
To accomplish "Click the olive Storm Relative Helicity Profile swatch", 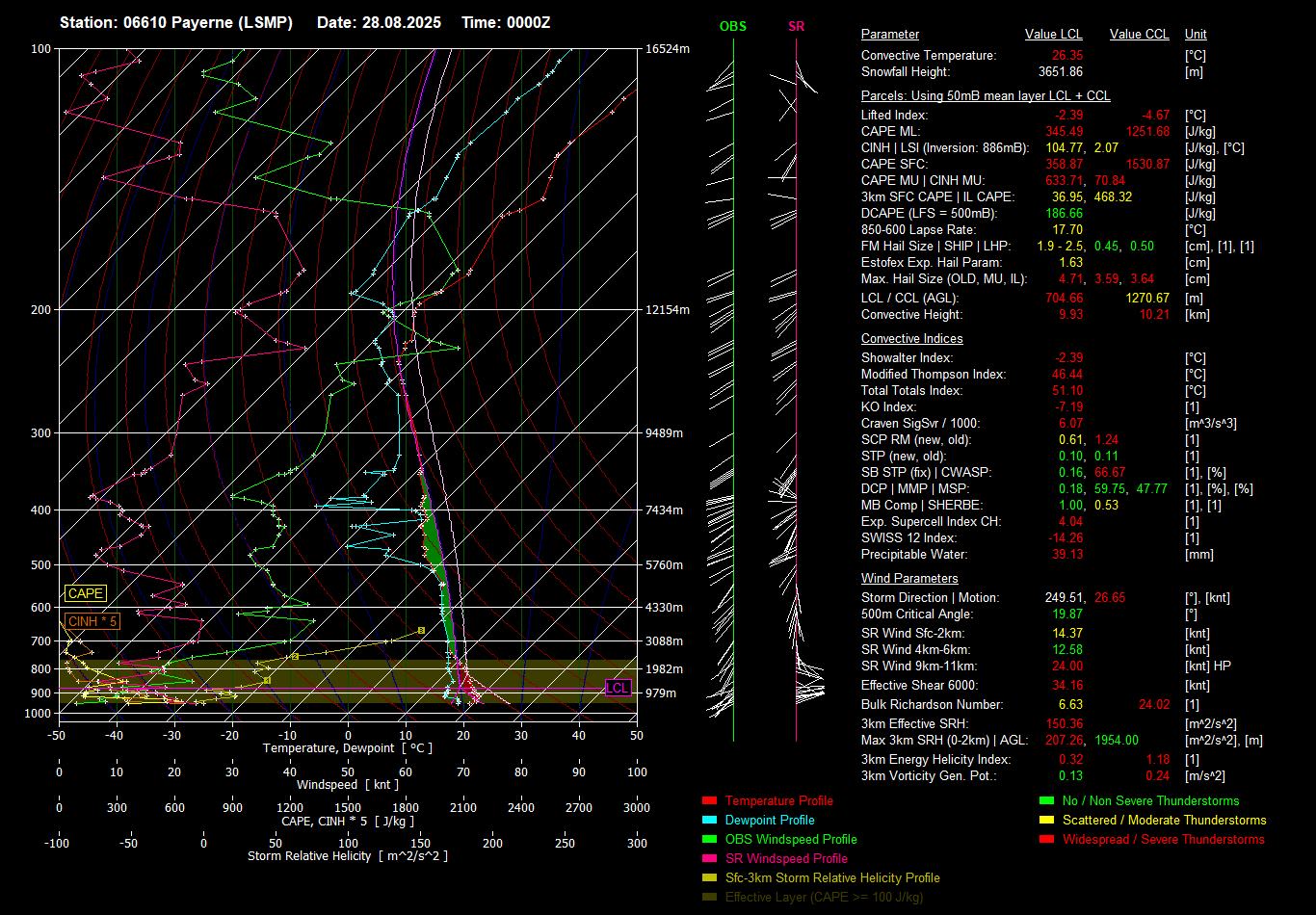I will [710, 878].
